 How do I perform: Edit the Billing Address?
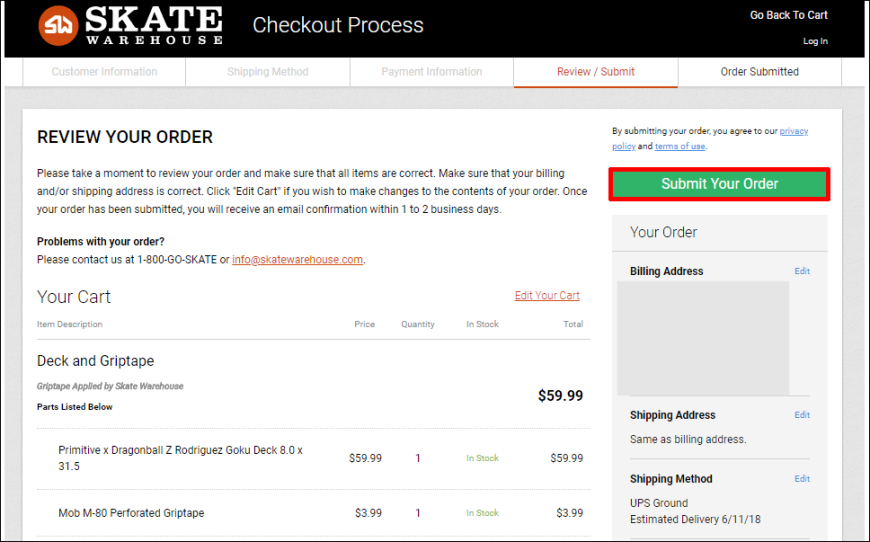click(x=802, y=271)
